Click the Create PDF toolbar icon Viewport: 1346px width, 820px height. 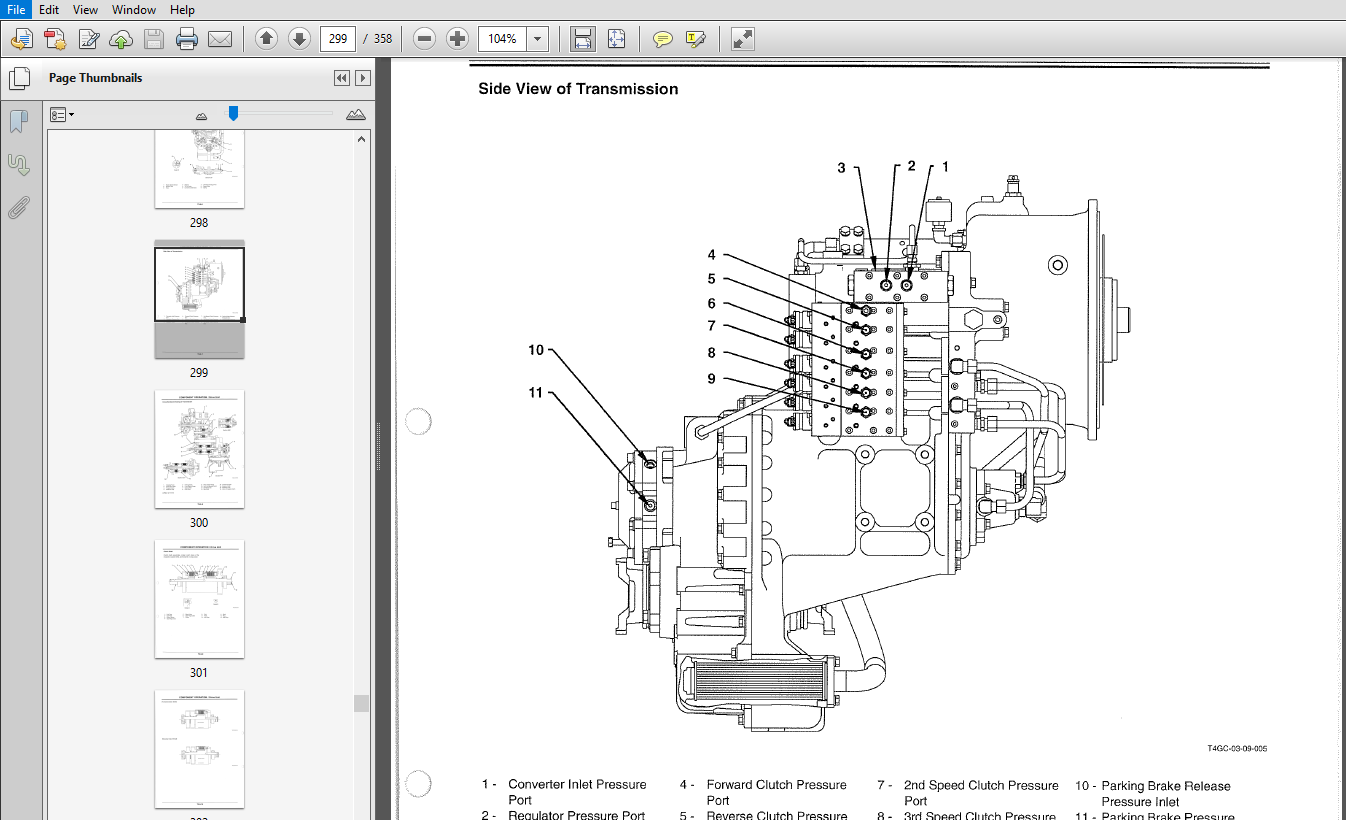tap(55, 39)
